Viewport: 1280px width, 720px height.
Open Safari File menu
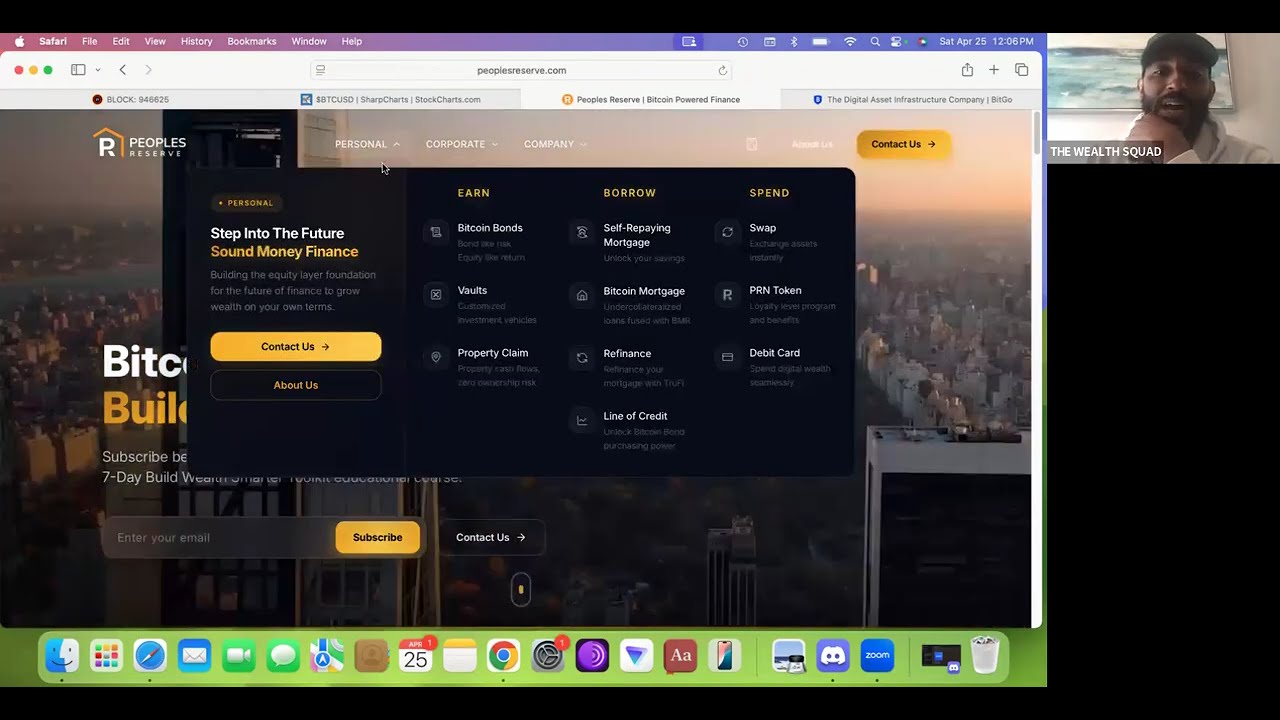tap(89, 42)
